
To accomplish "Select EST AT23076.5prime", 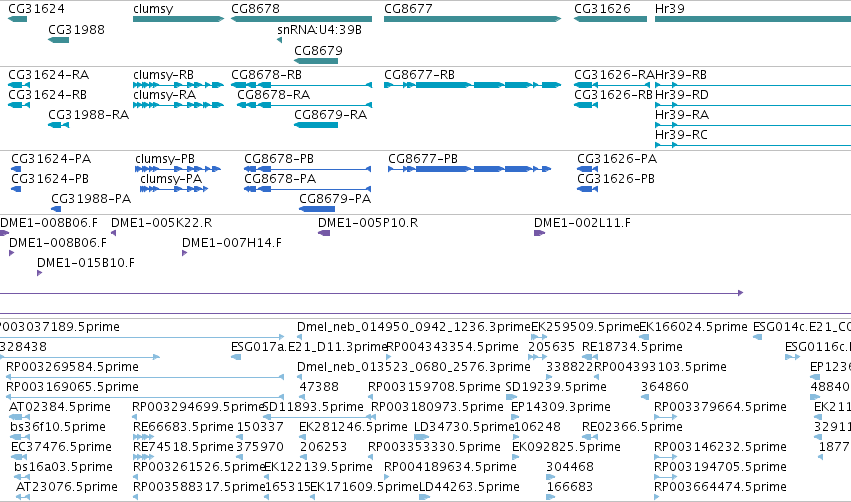I will point(67,487).
